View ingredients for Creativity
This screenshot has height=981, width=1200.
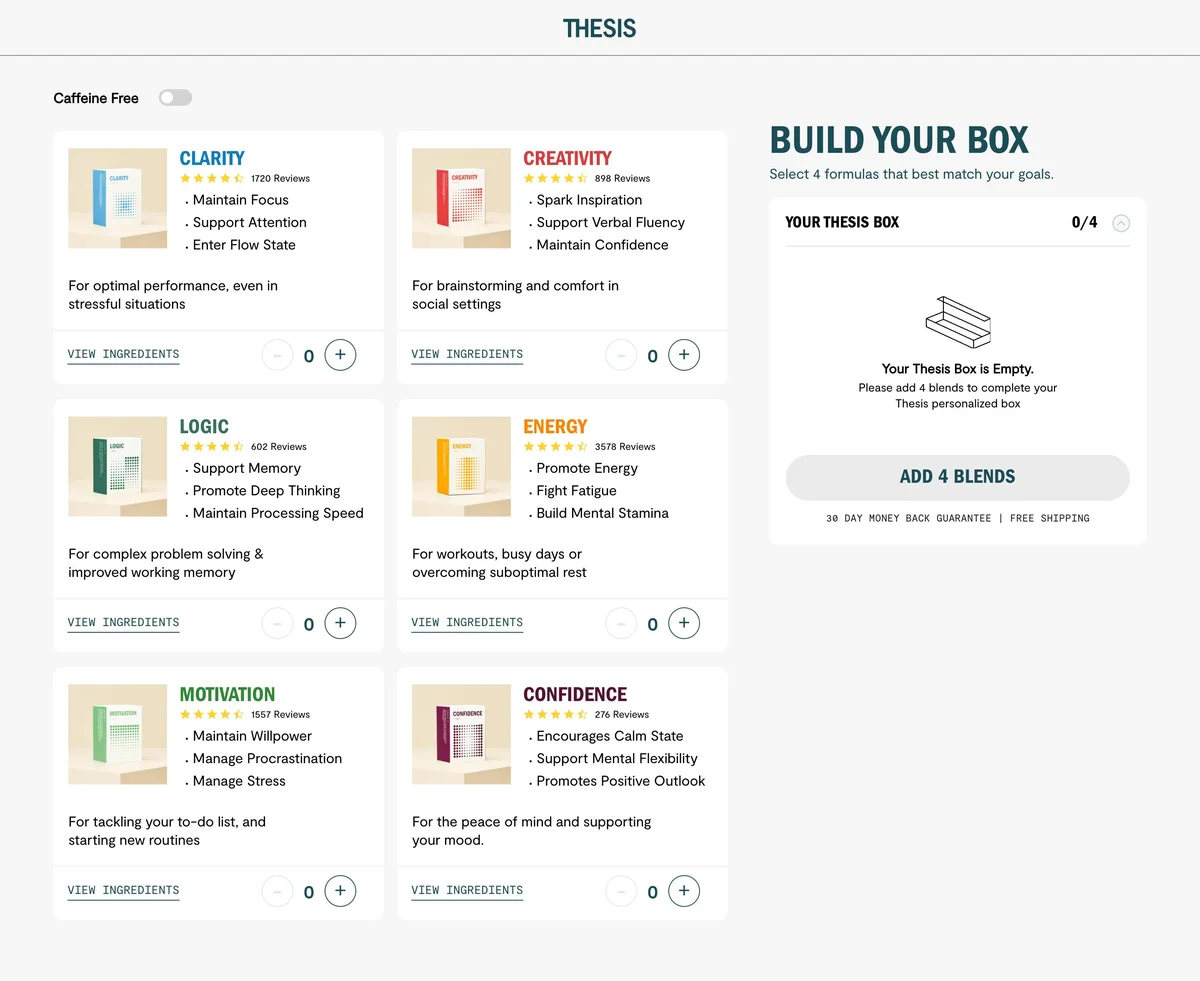click(x=467, y=354)
